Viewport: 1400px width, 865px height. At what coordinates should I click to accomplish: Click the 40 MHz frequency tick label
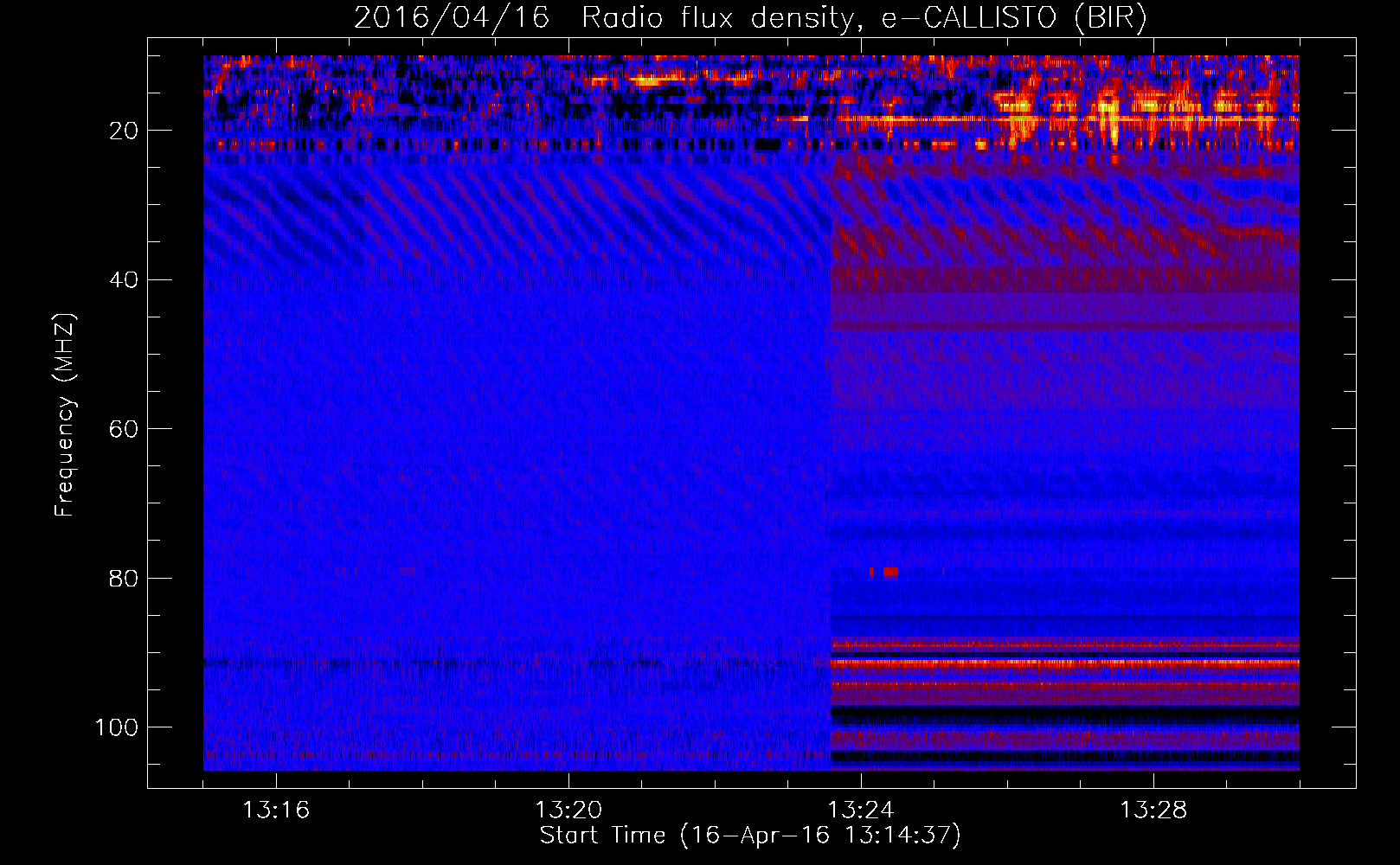[124, 280]
